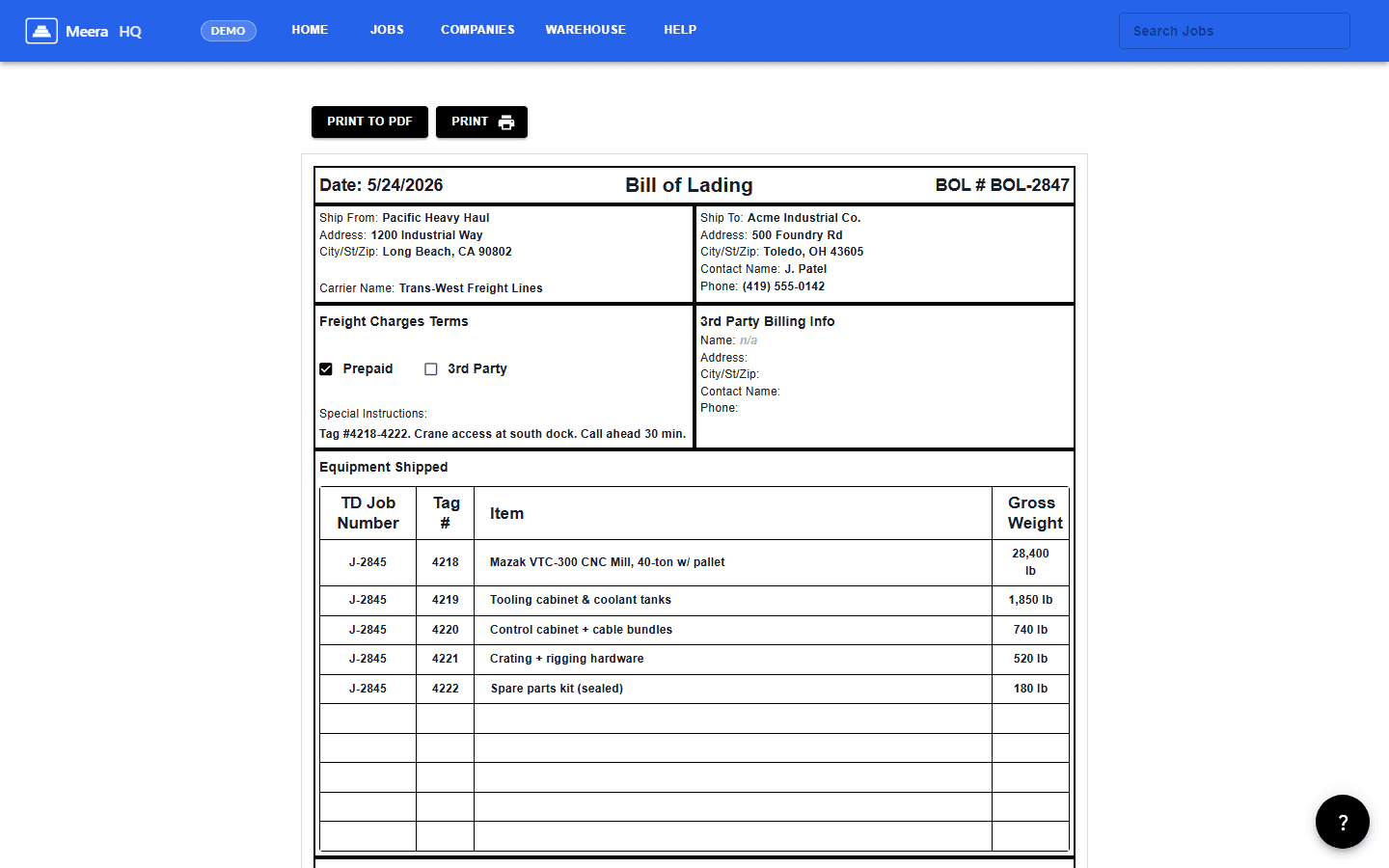Click the 1200 Industrial Way address
The height and width of the screenshot is (868, 1389).
click(426, 235)
